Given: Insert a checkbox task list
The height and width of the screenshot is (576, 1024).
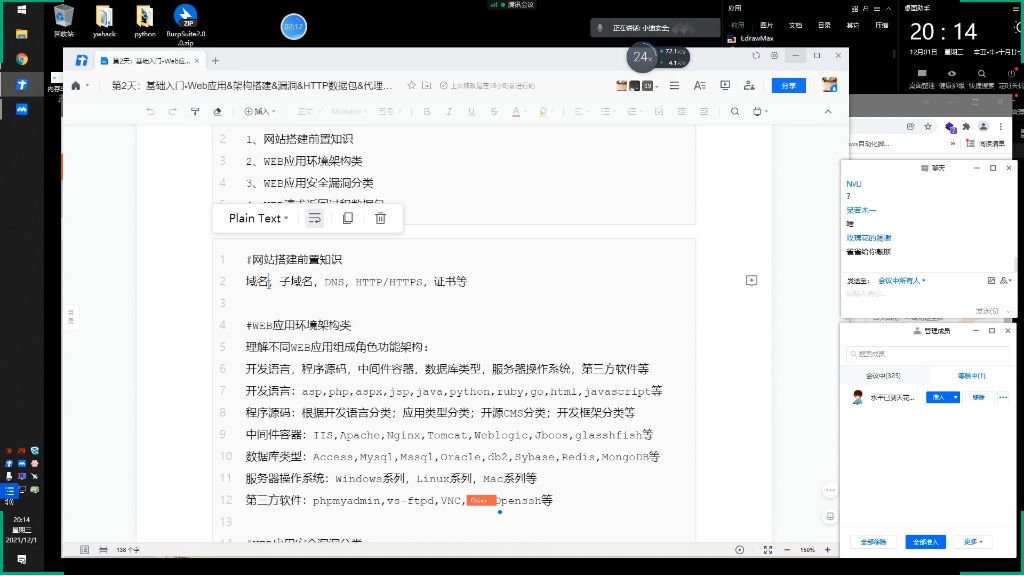Looking at the screenshot, I should [659, 112].
